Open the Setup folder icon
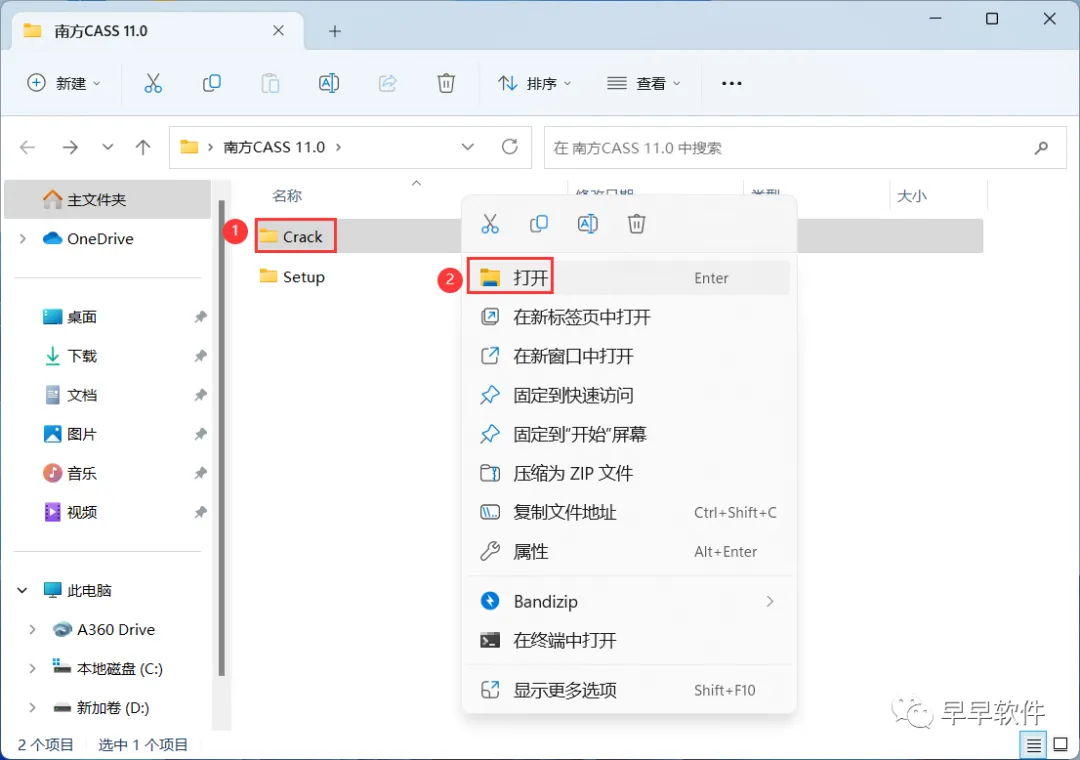Image resolution: width=1080 pixels, height=760 pixels. point(268,276)
